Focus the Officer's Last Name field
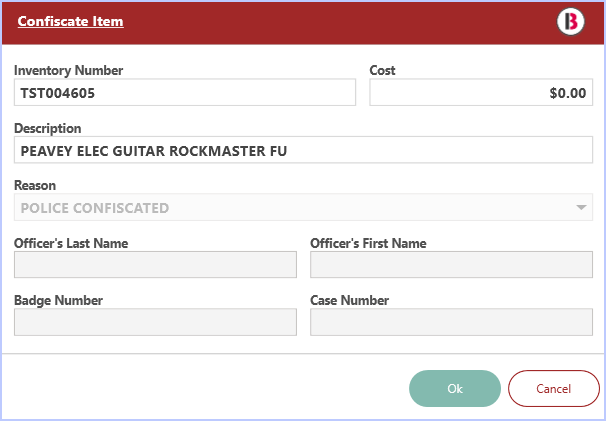 [x=156, y=264]
